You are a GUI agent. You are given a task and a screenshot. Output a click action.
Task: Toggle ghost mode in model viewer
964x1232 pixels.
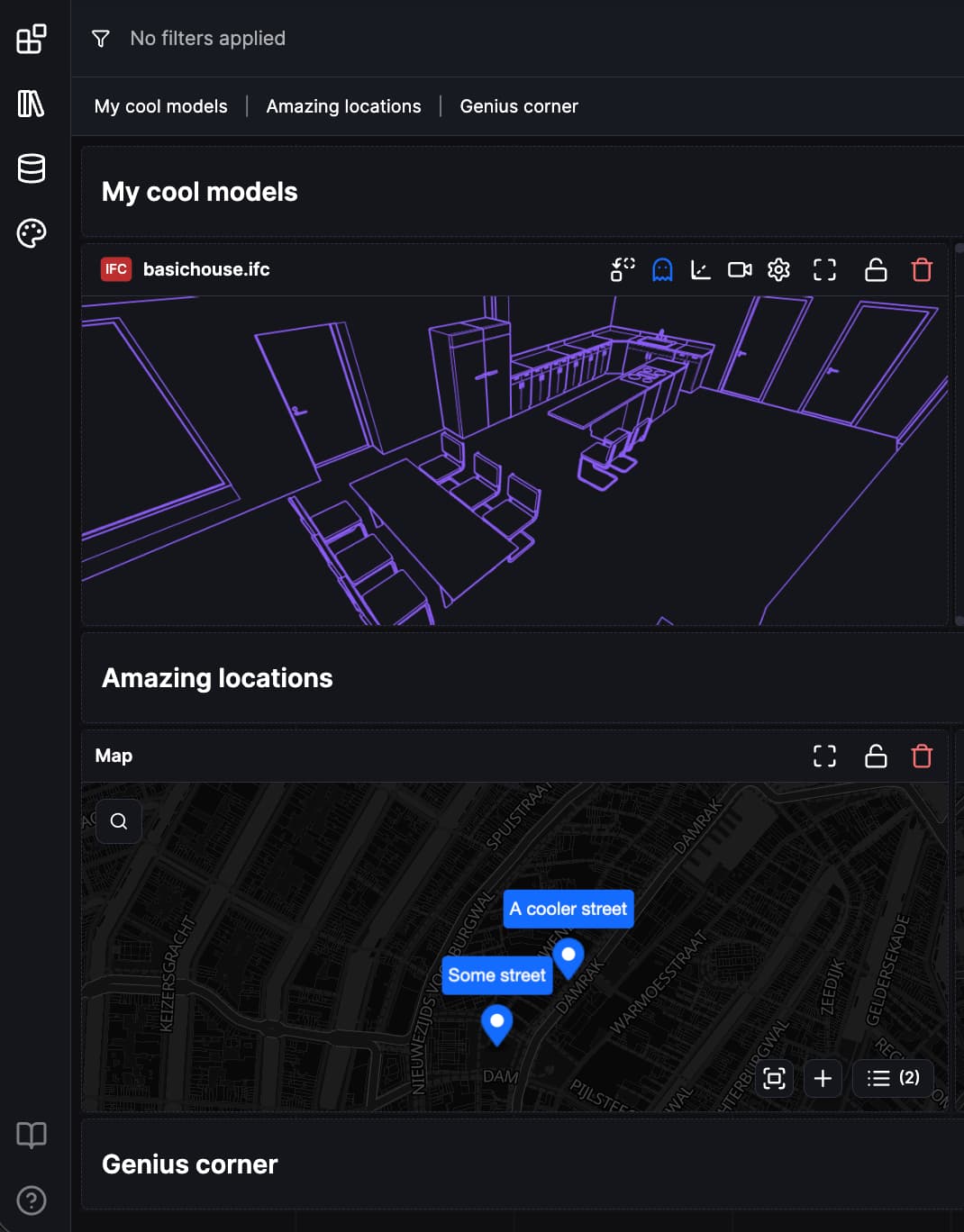pos(662,269)
